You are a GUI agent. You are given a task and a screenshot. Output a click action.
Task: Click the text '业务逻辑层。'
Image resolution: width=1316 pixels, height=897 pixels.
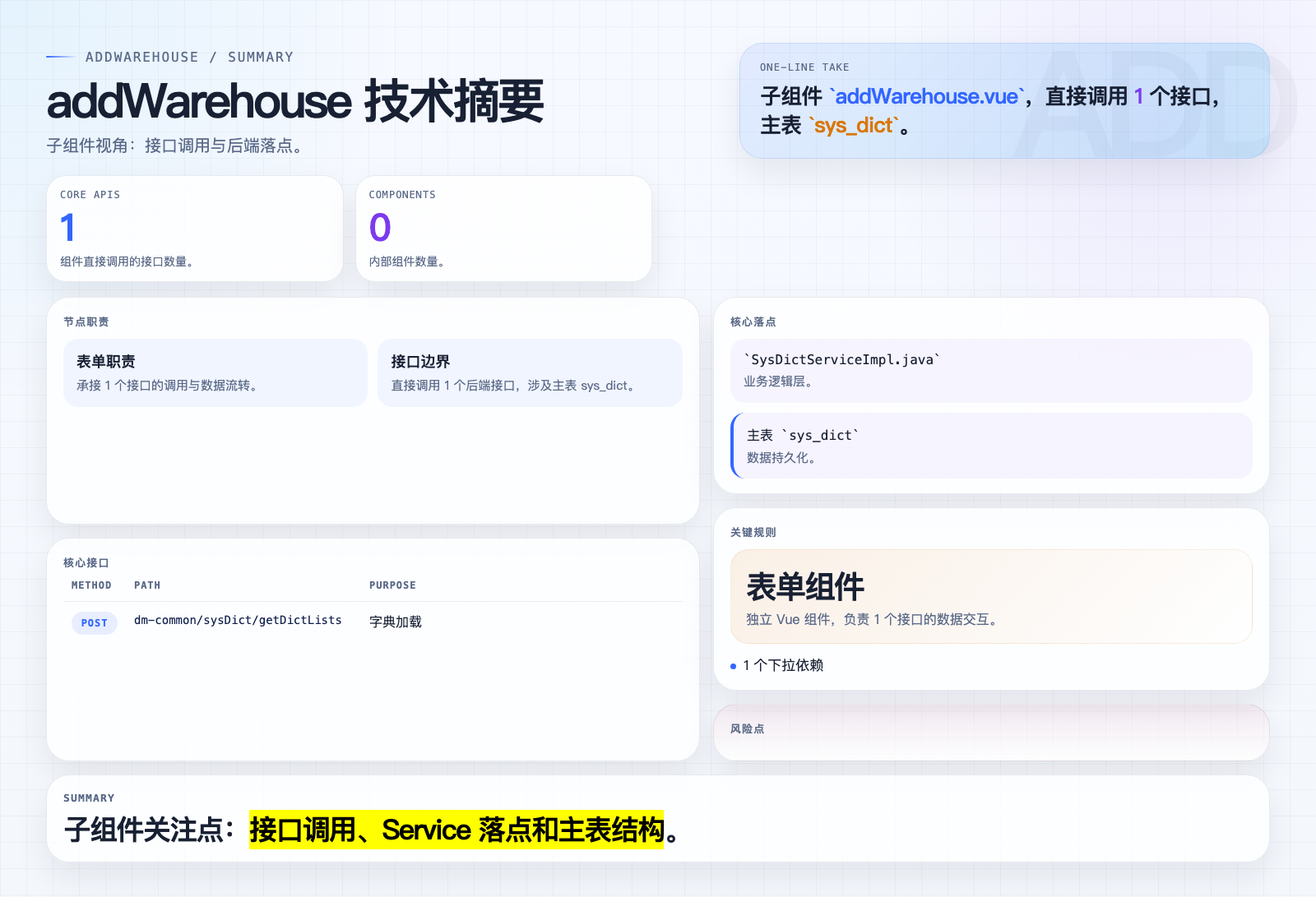point(780,381)
